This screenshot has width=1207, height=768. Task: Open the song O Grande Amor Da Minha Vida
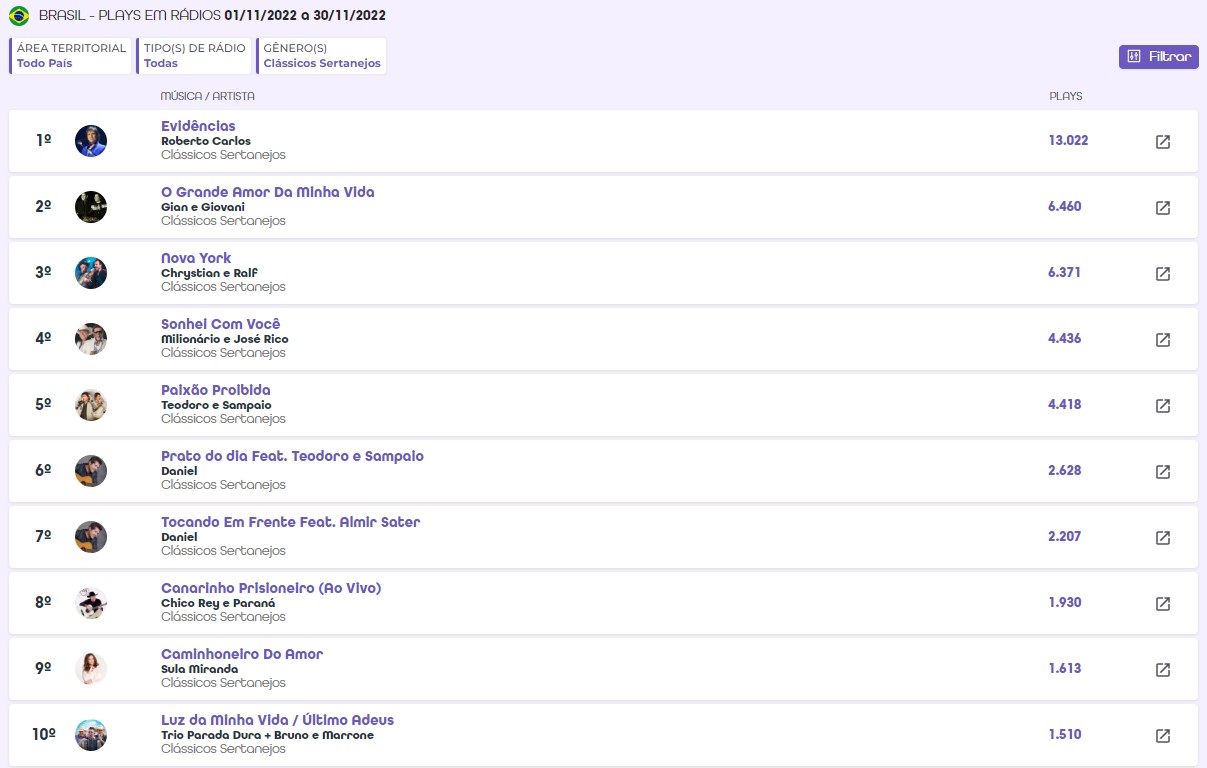[268, 192]
